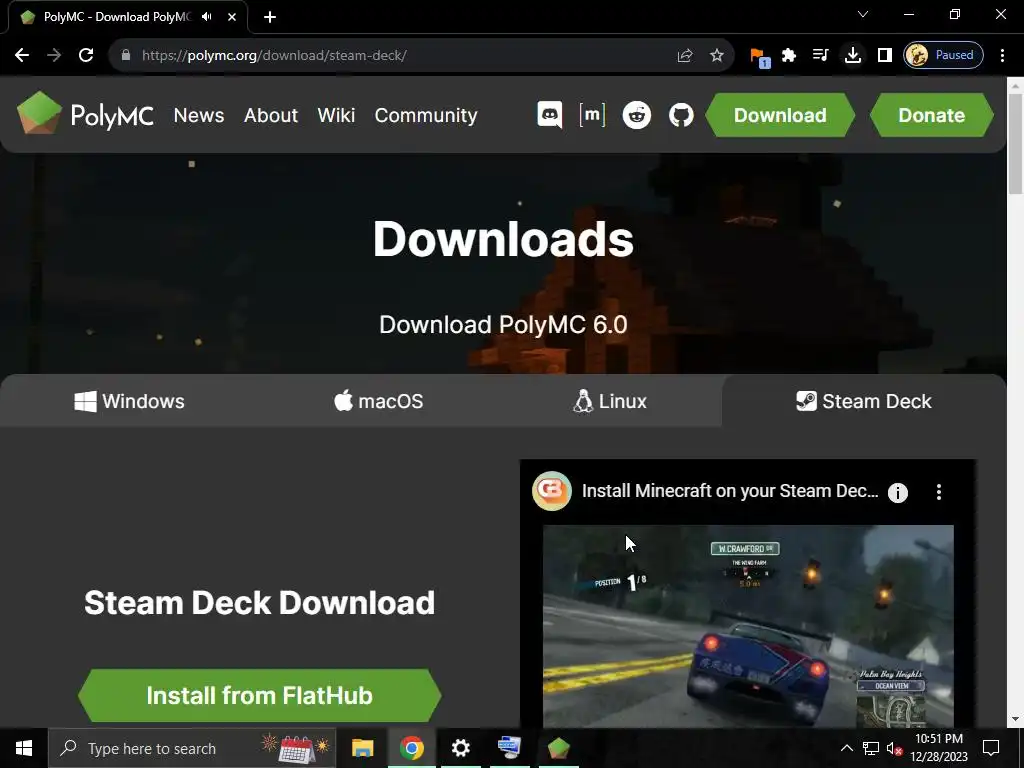Open Settings gear in taskbar
The image size is (1024, 768).
(x=460, y=748)
